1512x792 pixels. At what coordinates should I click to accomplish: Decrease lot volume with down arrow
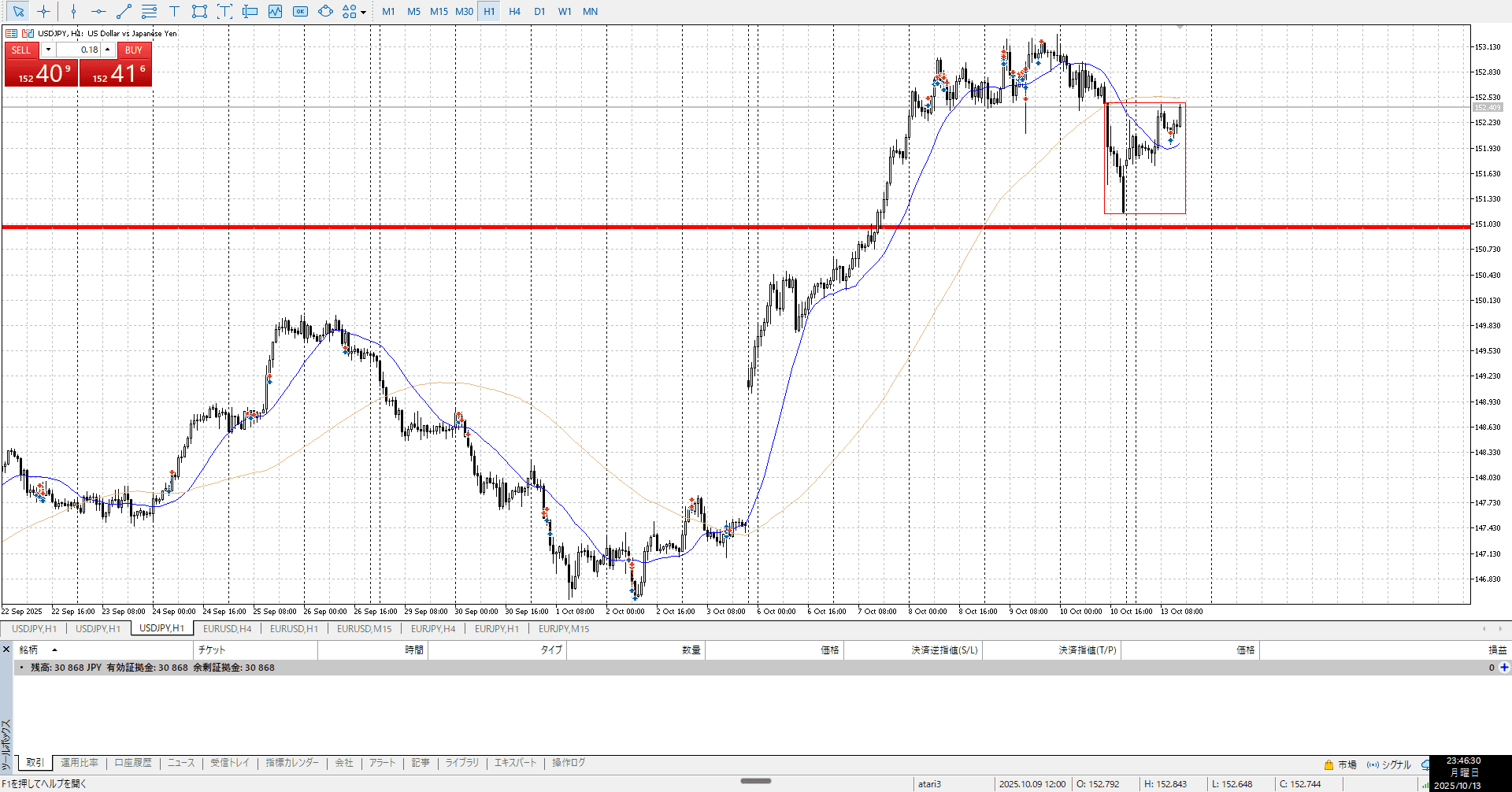point(48,50)
